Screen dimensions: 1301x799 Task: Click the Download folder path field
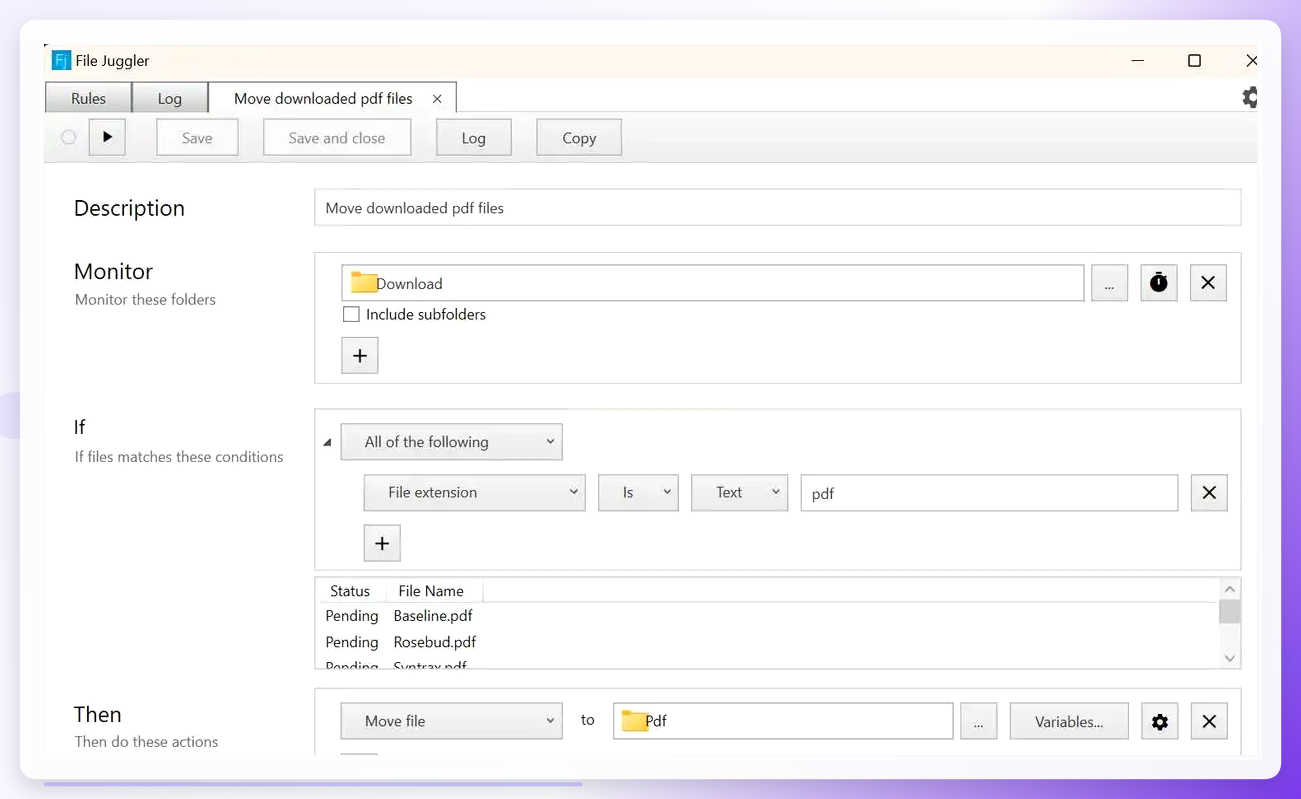pyautogui.click(x=713, y=283)
